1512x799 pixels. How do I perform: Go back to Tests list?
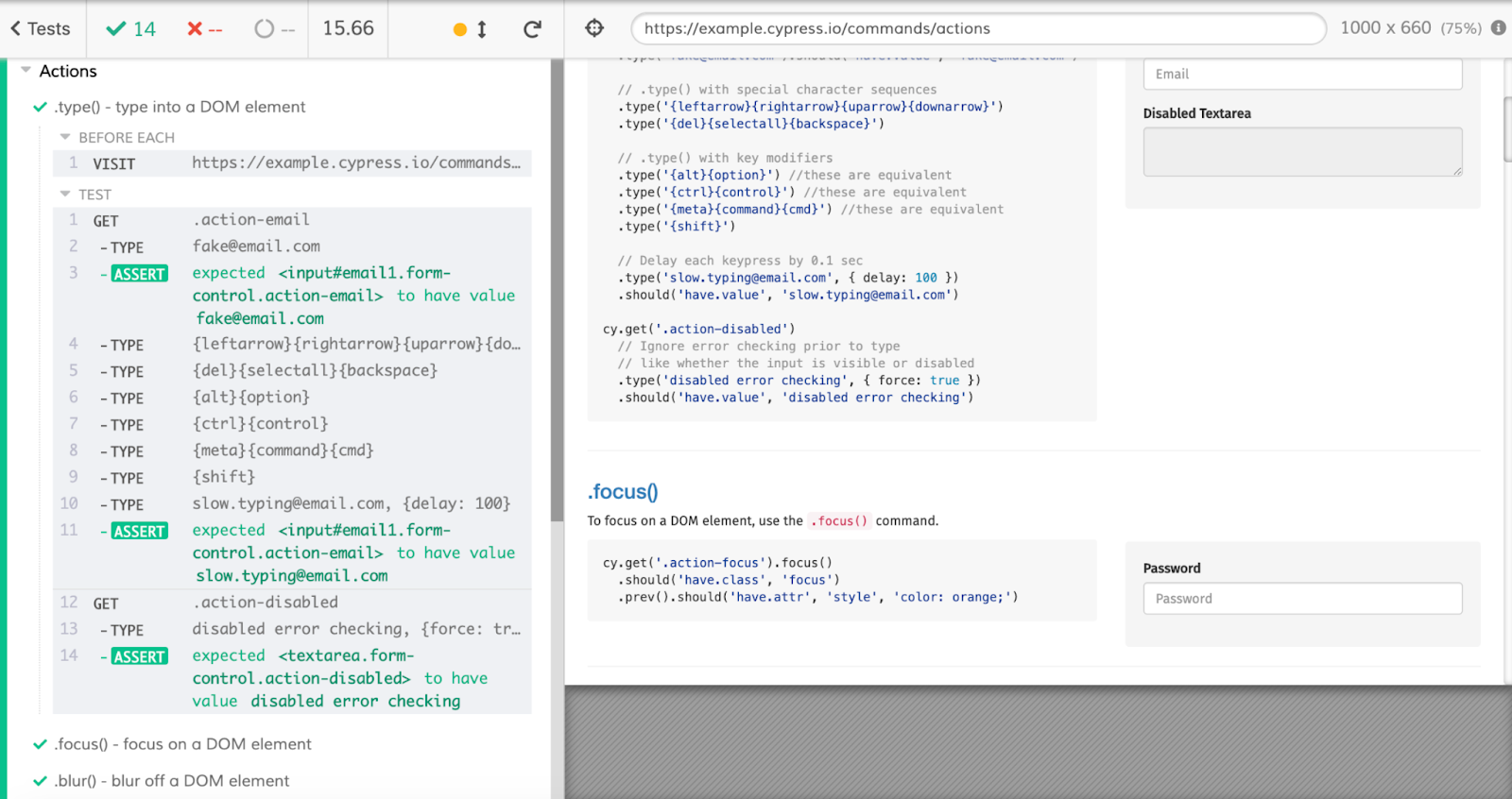[41, 29]
